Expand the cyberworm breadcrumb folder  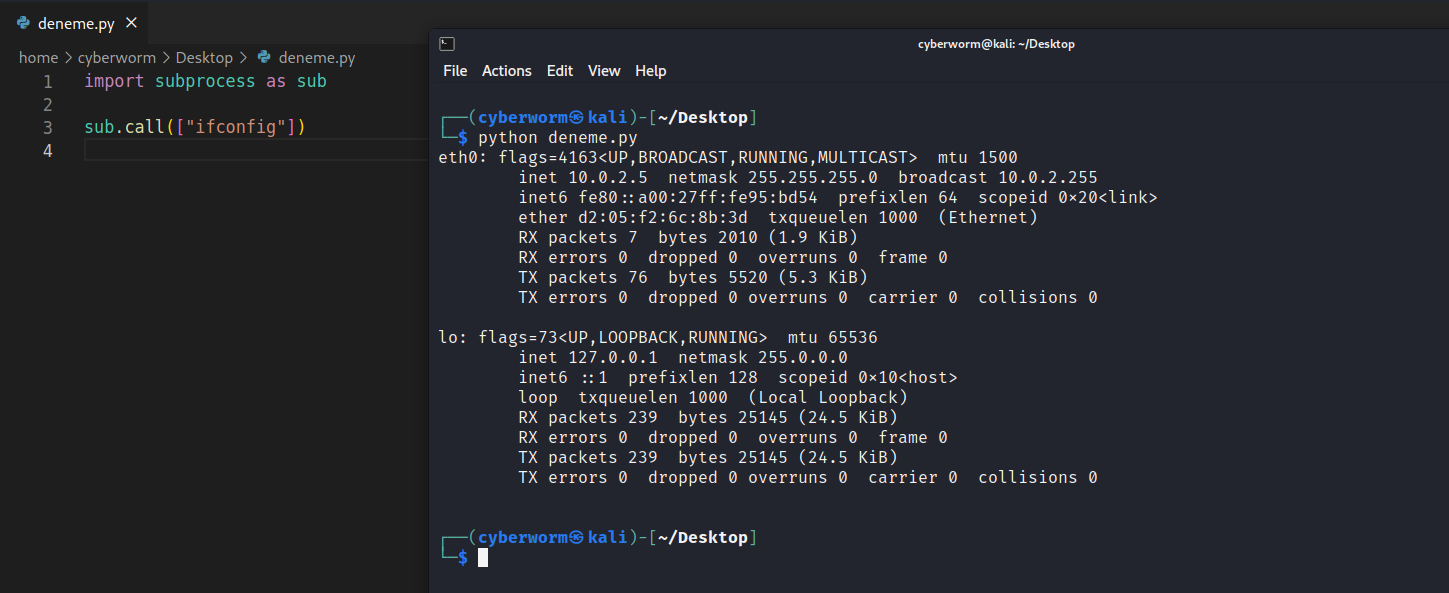pyautogui.click(x=116, y=58)
